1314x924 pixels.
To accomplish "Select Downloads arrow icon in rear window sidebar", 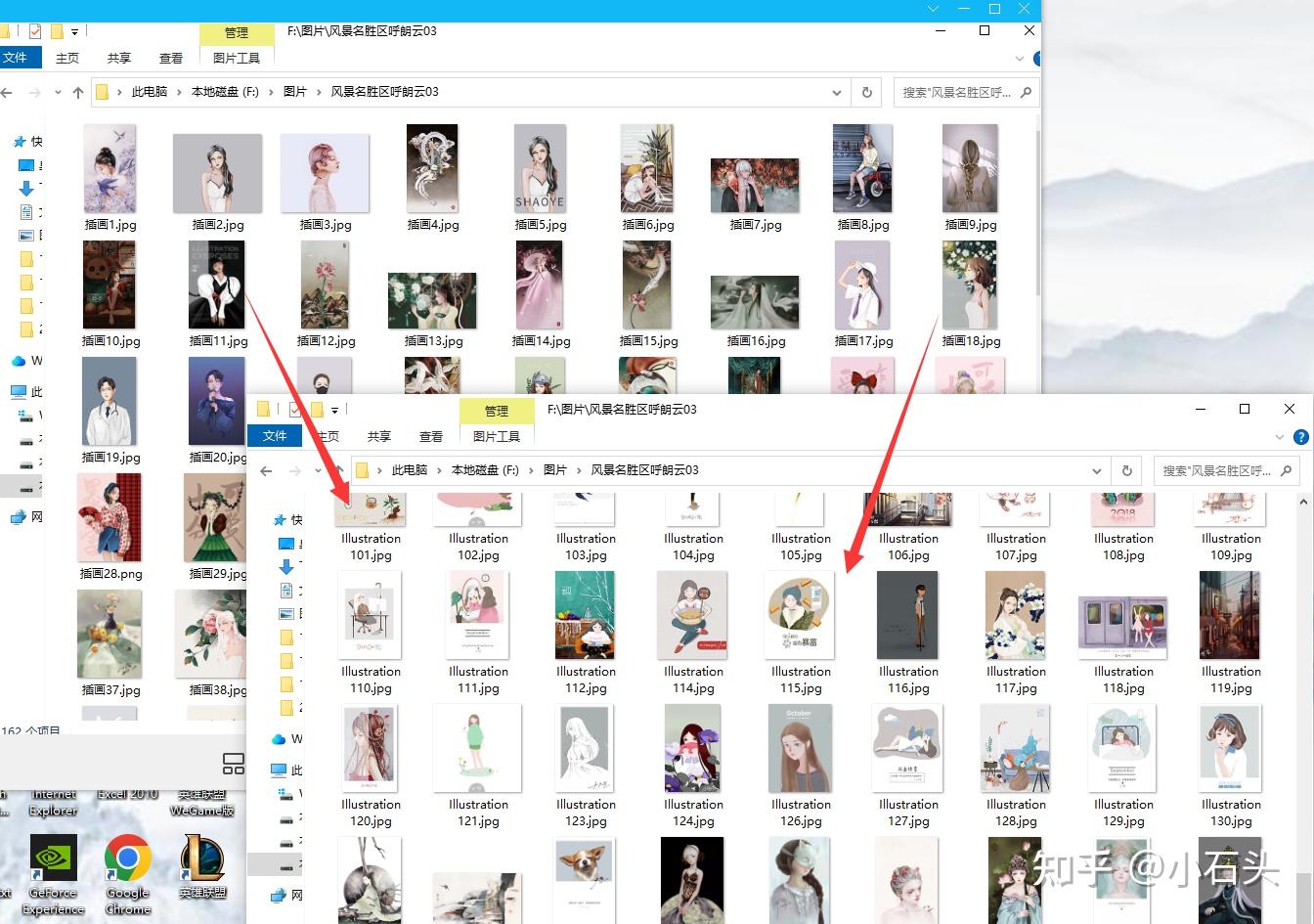I will point(26,189).
